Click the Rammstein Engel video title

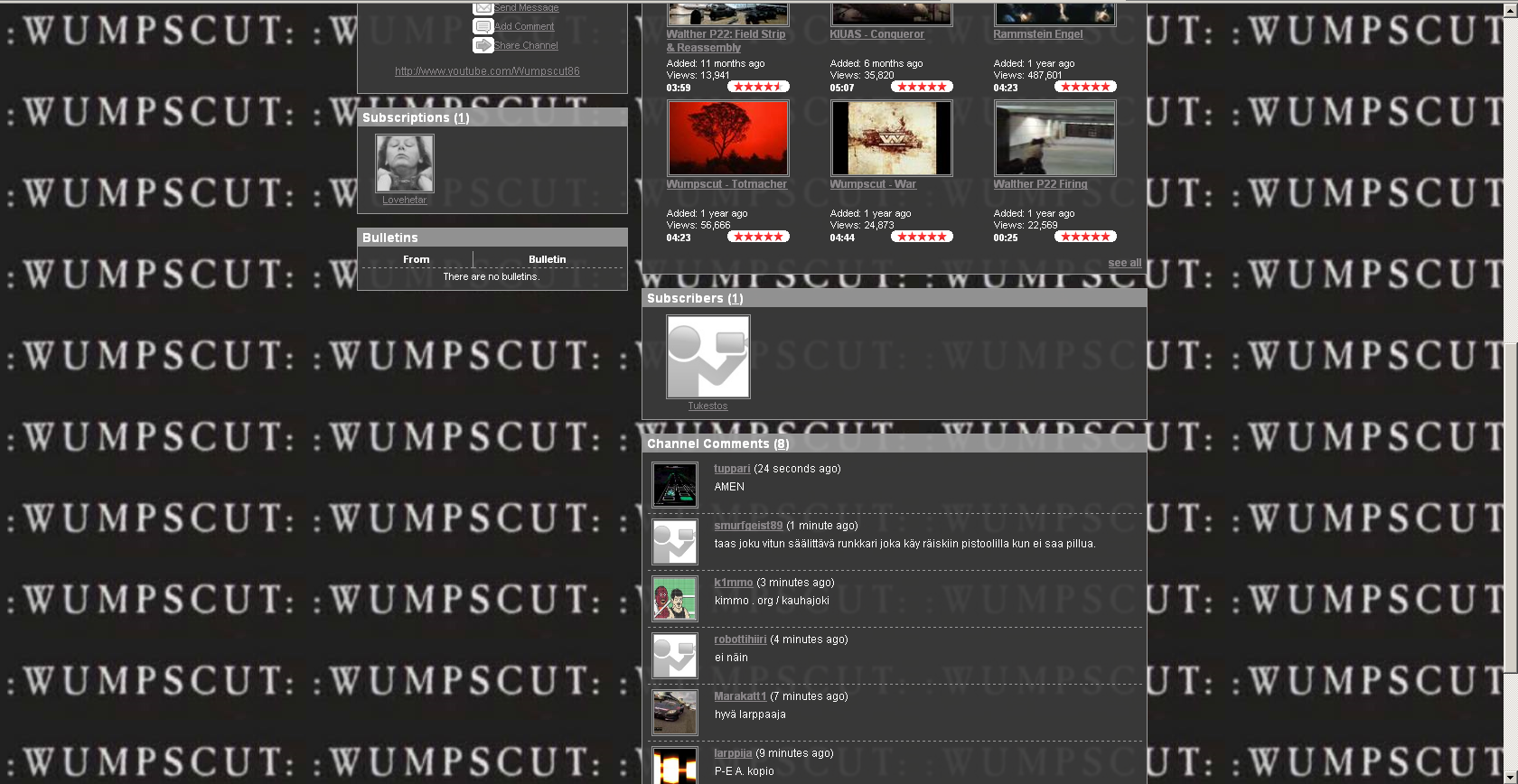point(1037,34)
